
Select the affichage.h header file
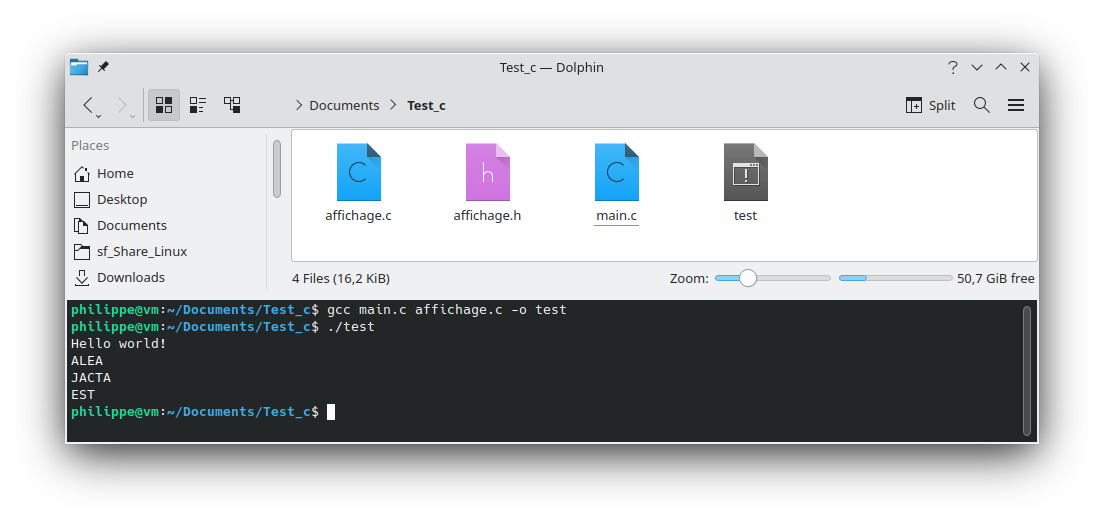pyautogui.click(x=487, y=182)
